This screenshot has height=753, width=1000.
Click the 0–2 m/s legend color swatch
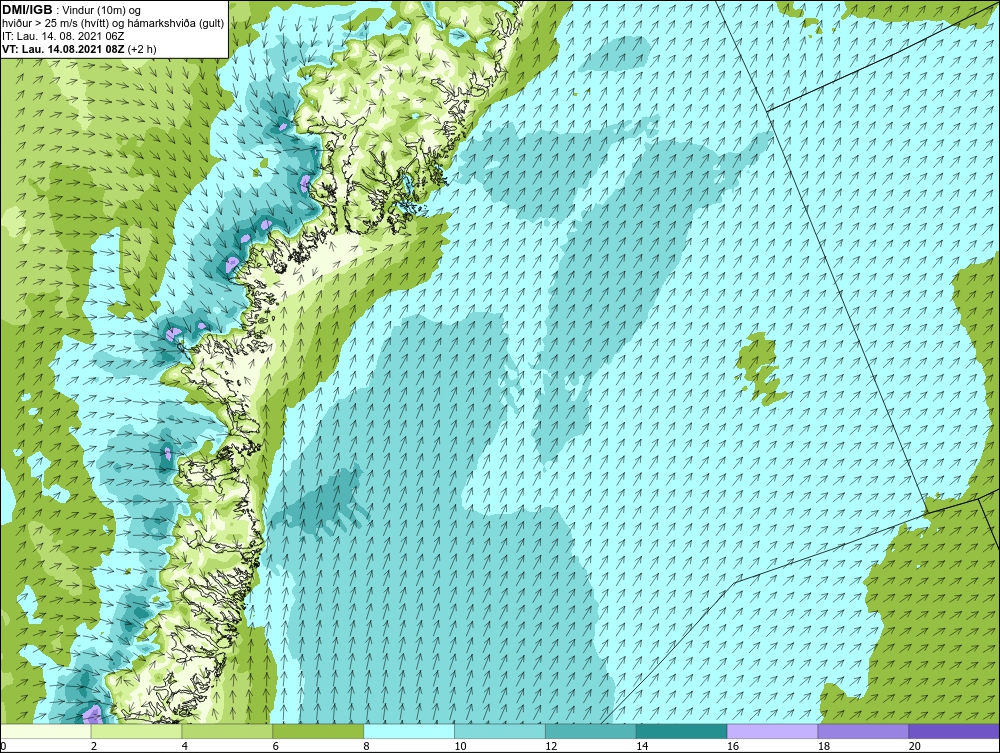46,731
